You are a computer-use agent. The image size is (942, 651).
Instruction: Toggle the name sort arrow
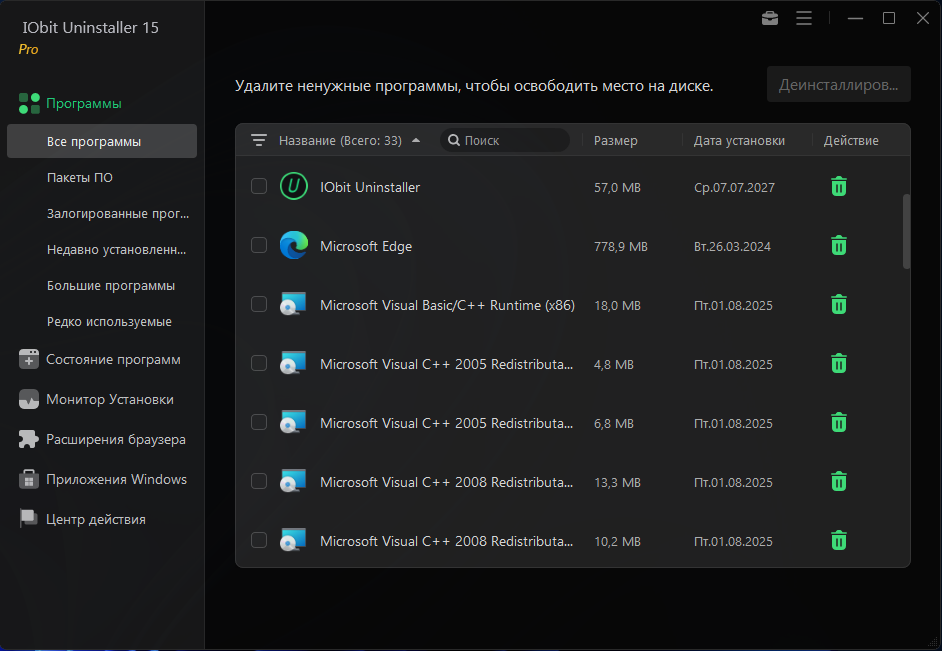click(x=416, y=141)
